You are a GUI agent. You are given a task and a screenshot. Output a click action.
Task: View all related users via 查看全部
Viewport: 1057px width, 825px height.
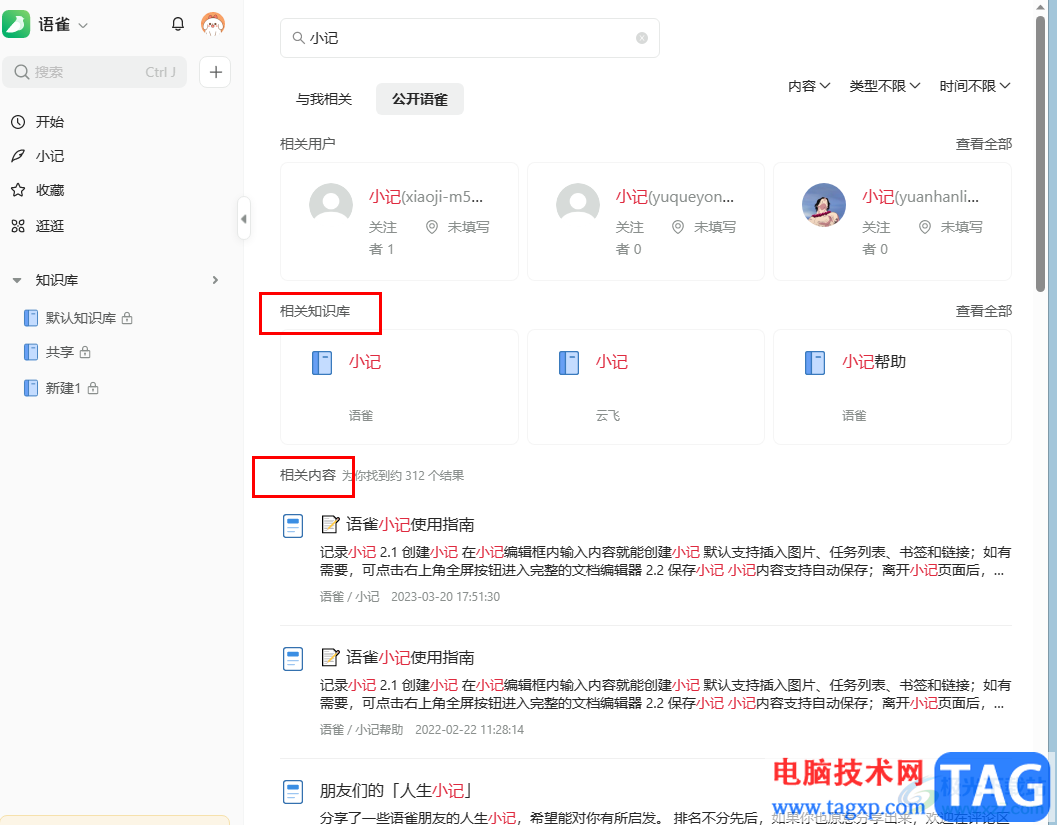coord(984,144)
